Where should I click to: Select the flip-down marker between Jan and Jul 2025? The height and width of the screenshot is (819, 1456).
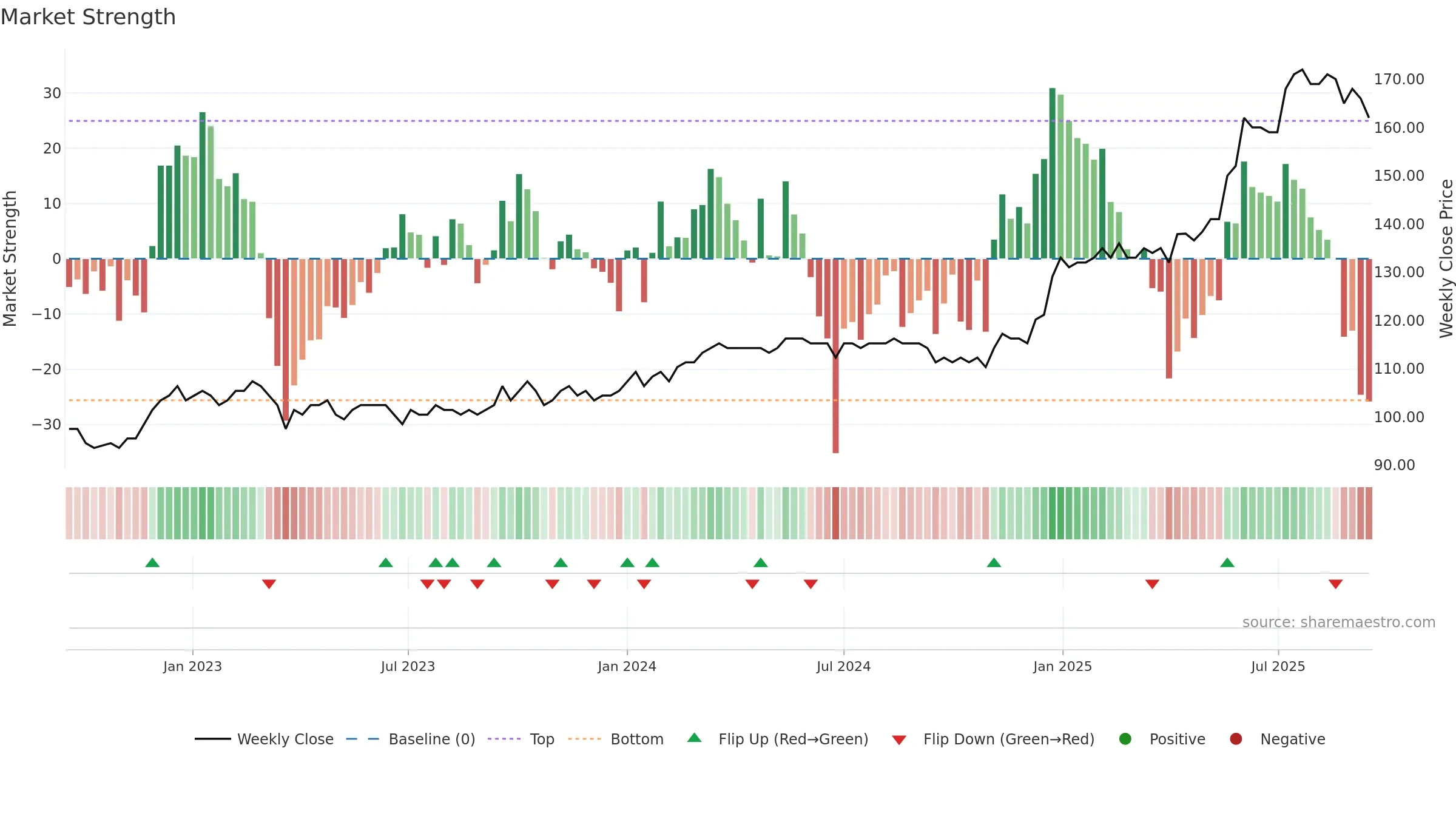pos(1152,584)
